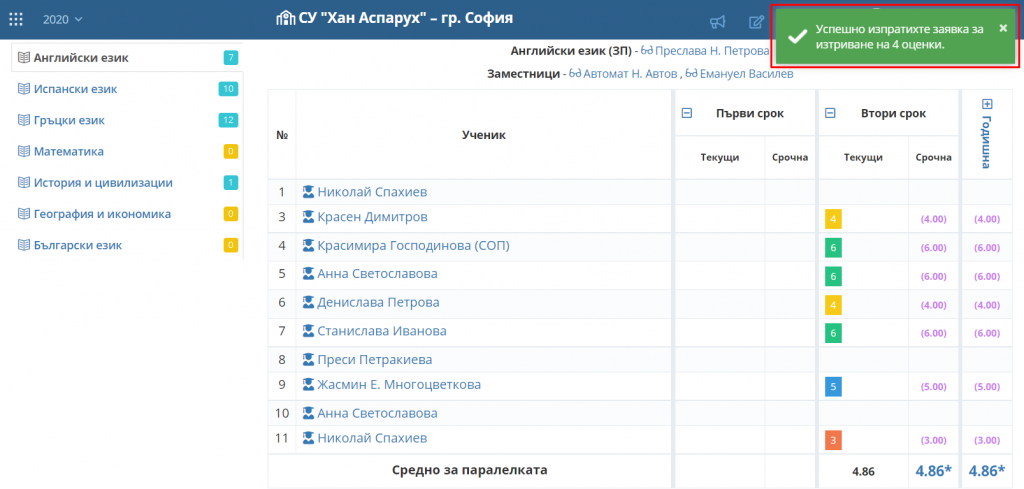Click the grade 3 badge for Николай Спахиев
Viewport: 1024px width, 489px height.
(832, 440)
